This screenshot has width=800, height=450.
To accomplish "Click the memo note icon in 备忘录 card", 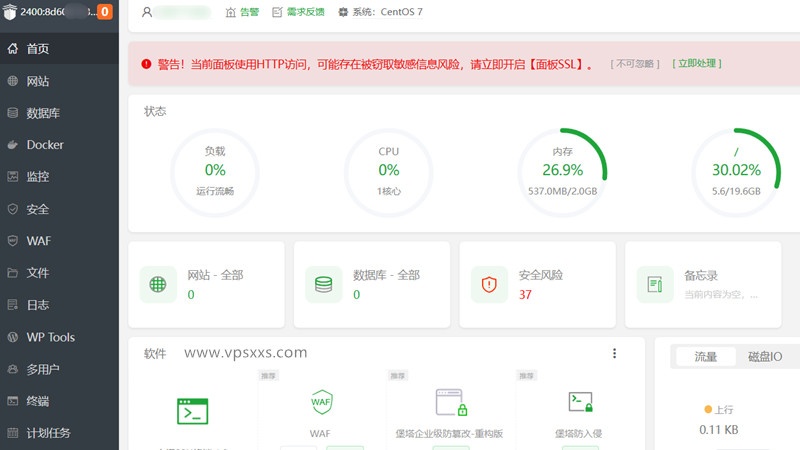I will coord(655,284).
